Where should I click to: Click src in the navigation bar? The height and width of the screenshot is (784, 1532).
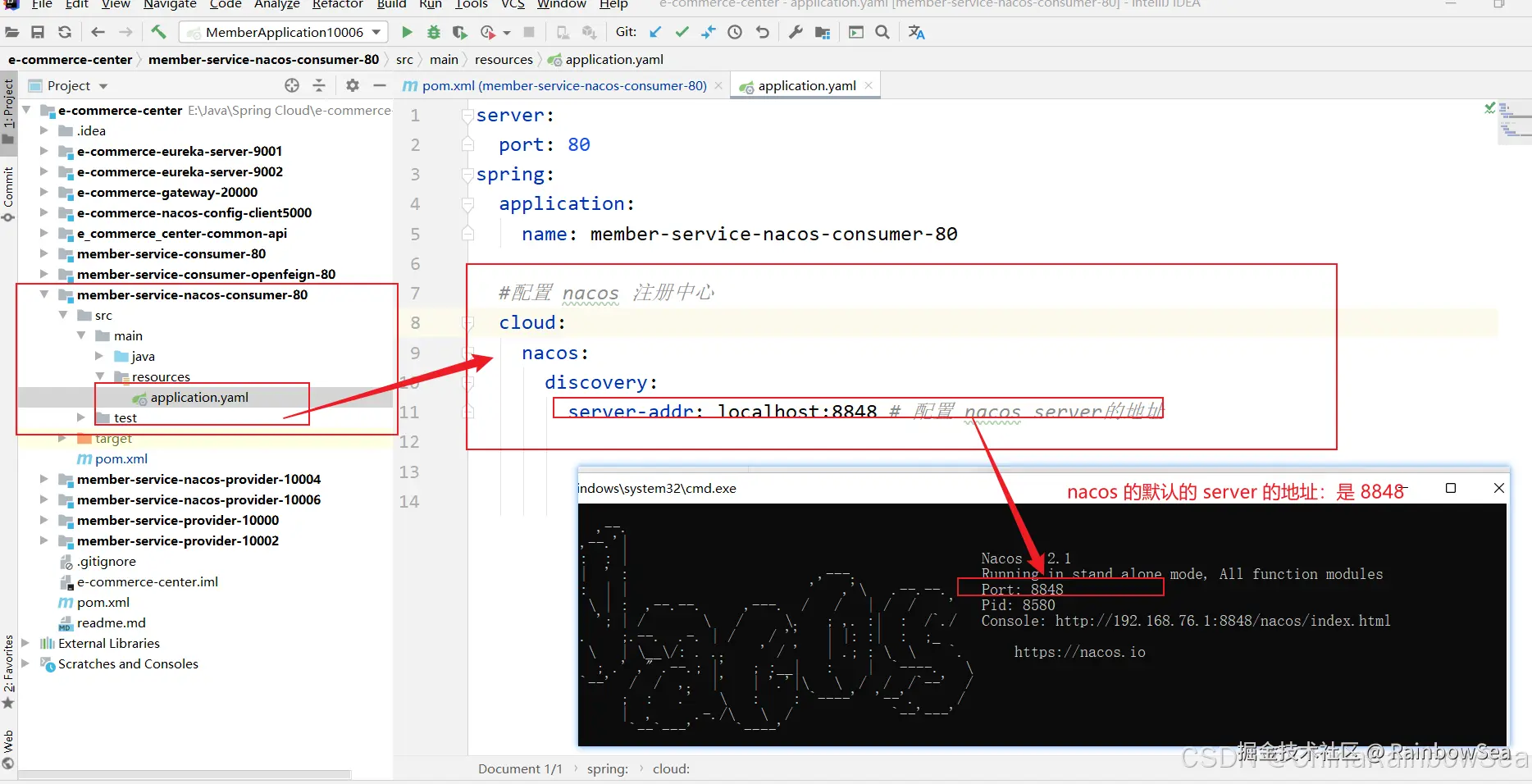point(404,59)
